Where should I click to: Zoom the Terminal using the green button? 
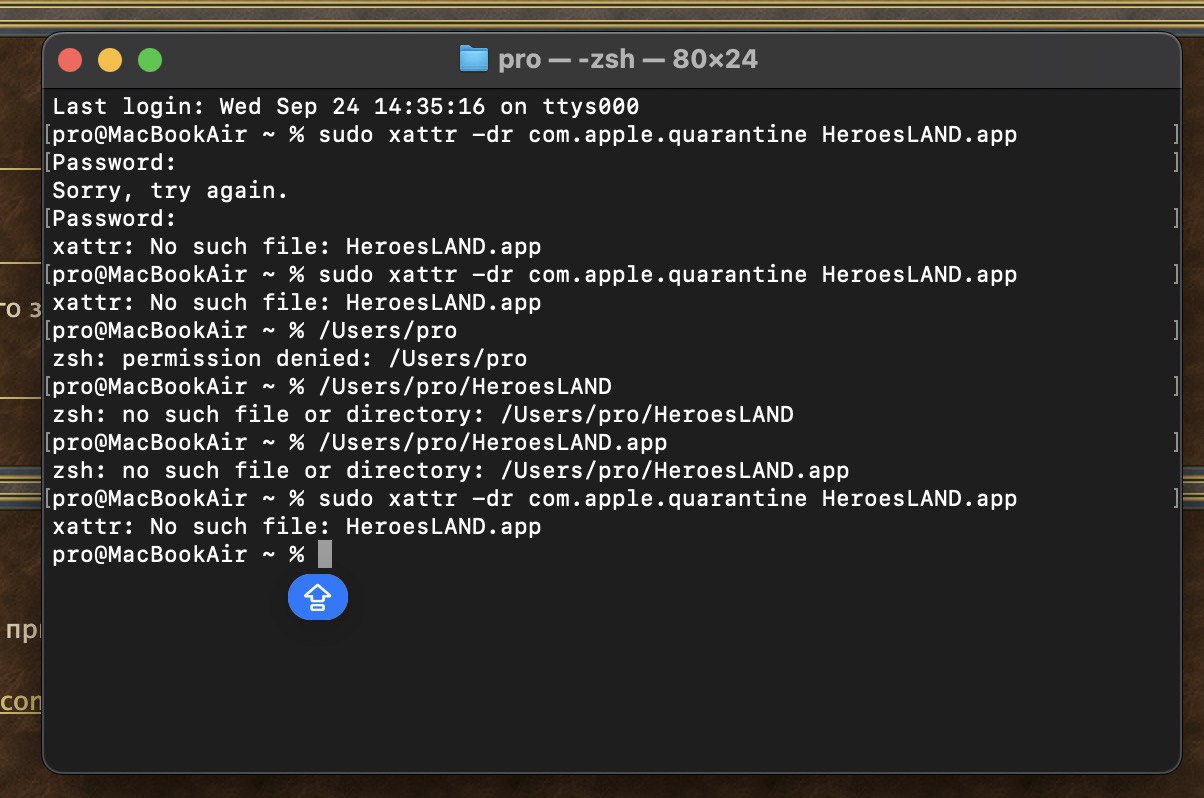point(150,60)
